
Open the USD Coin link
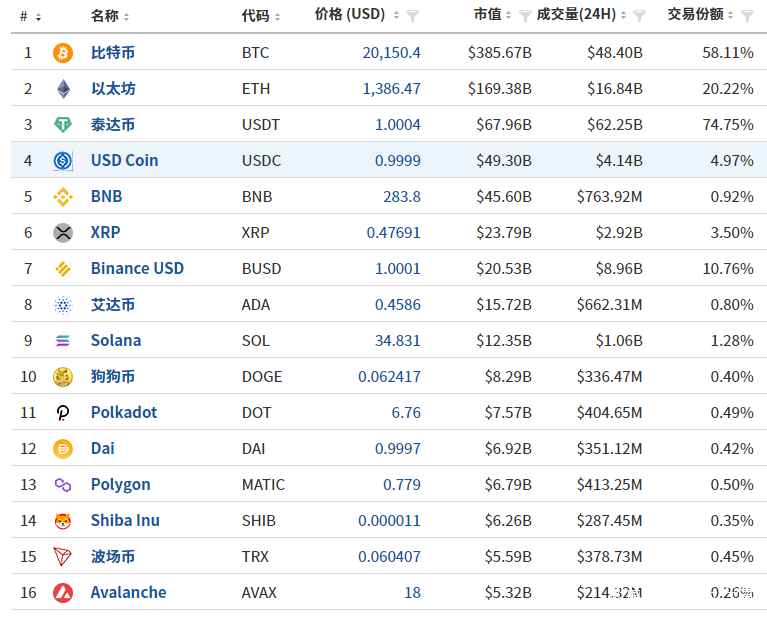click(124, 161)
